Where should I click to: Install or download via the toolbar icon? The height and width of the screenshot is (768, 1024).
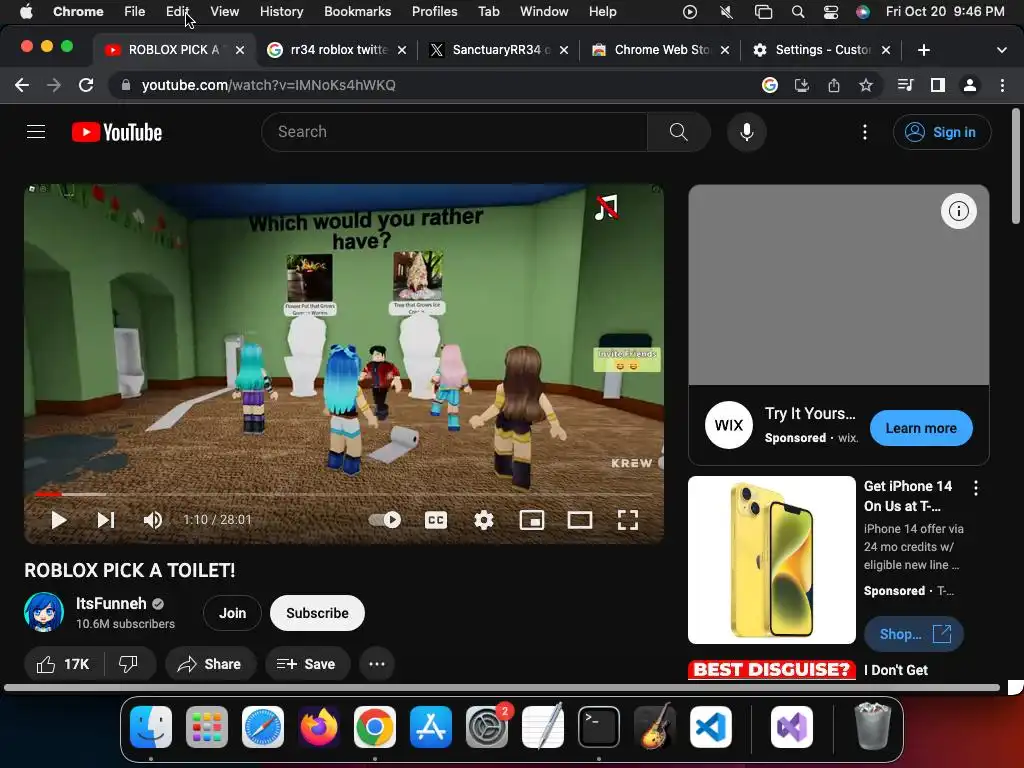pos(802,86)
